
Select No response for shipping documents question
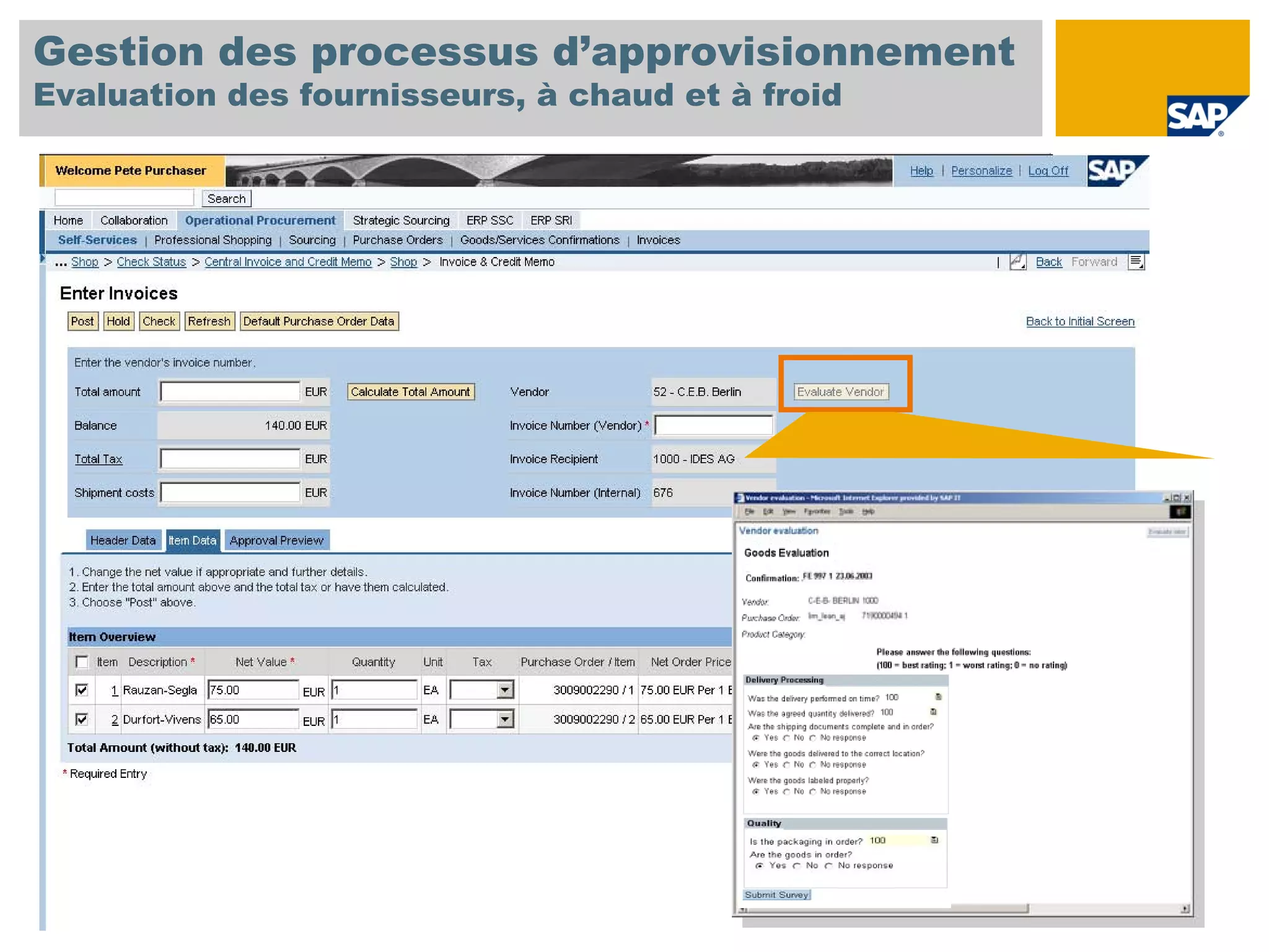[812, 738]
